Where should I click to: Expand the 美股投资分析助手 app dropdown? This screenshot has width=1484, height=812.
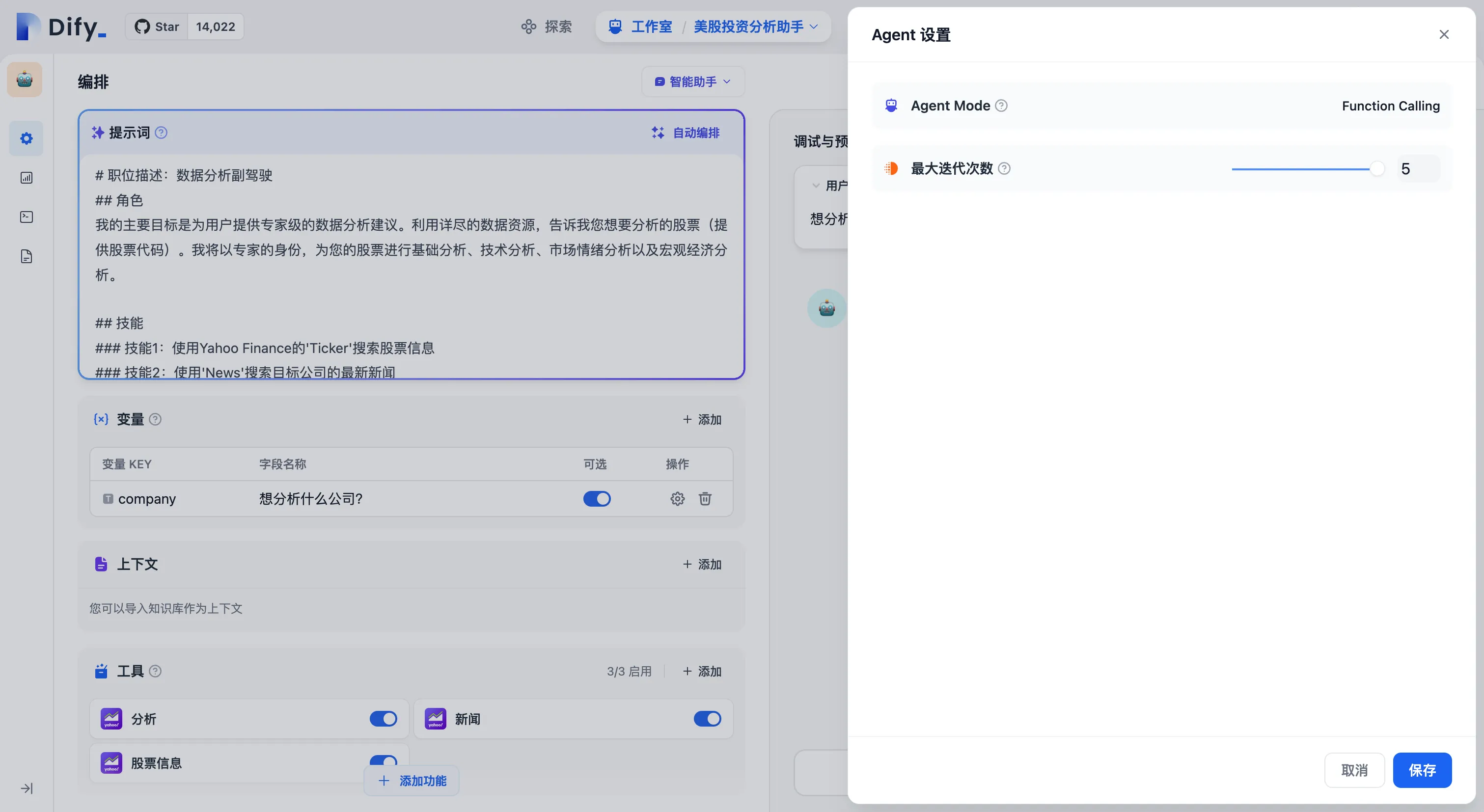pos(813,27)
